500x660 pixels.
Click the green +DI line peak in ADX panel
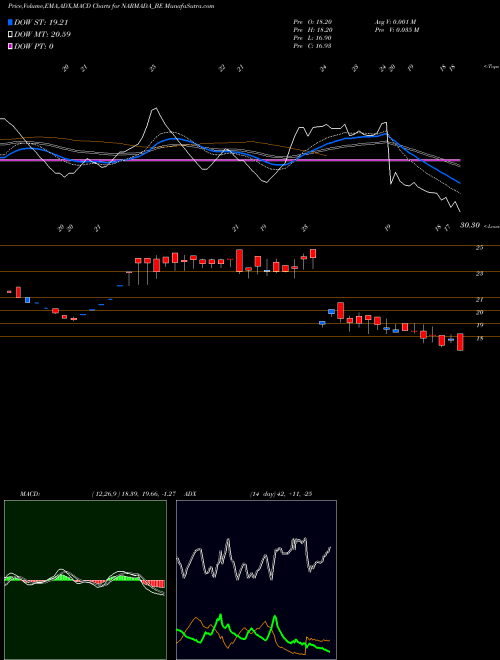[x=220, y=615]
